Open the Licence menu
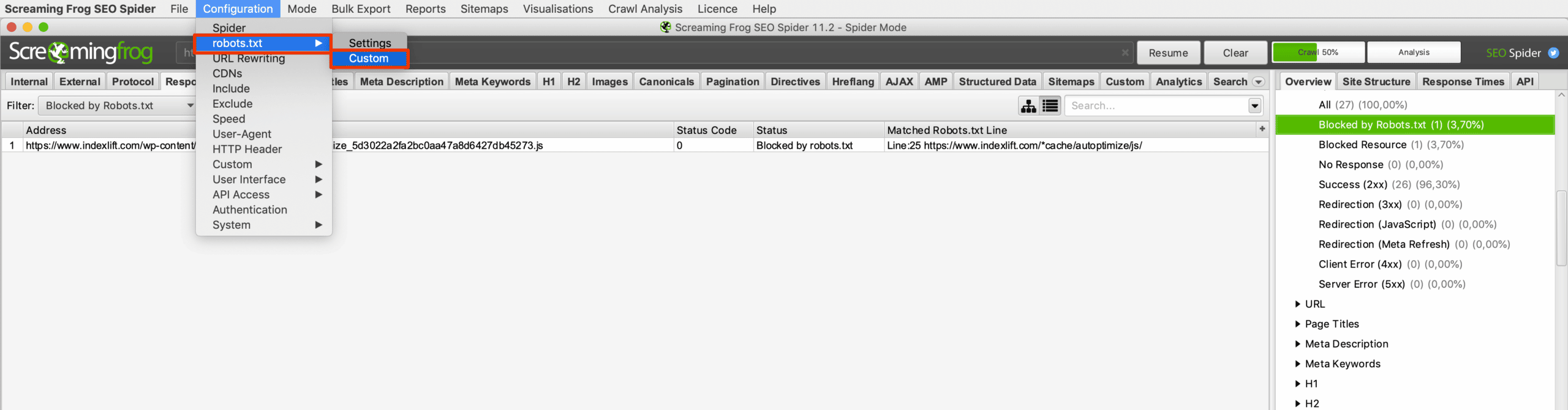 point(717,9)
